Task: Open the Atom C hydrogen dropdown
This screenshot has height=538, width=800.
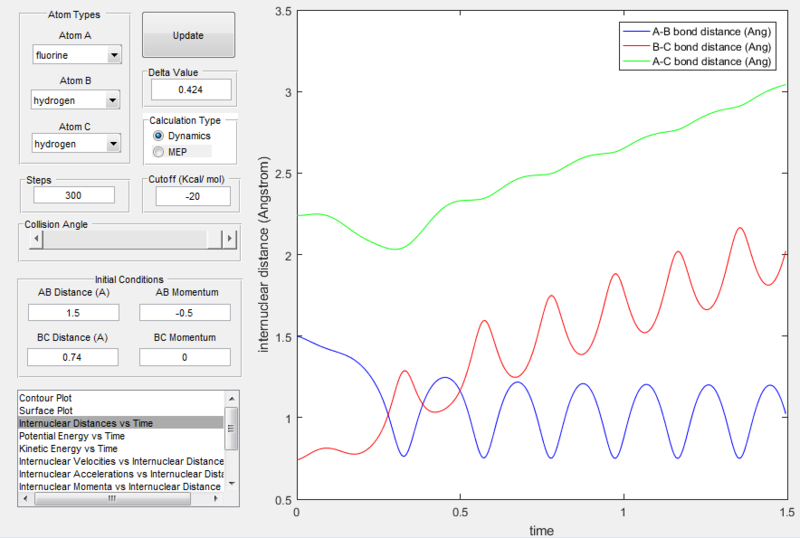Action: (76, 143)
